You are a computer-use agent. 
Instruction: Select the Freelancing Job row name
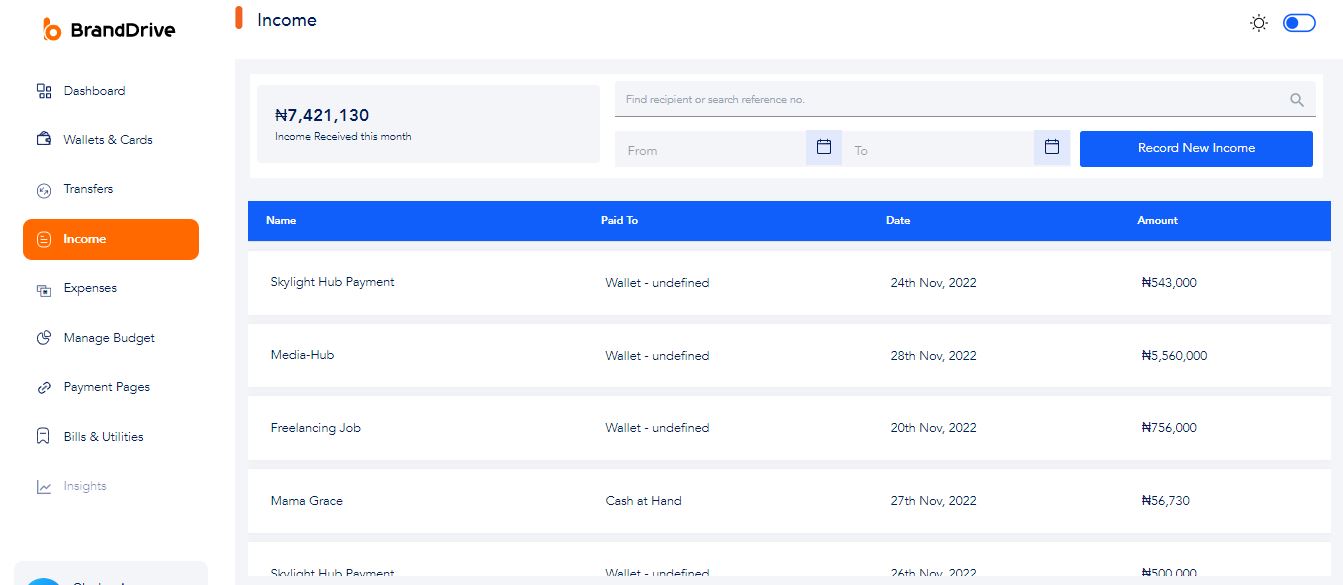315,428
